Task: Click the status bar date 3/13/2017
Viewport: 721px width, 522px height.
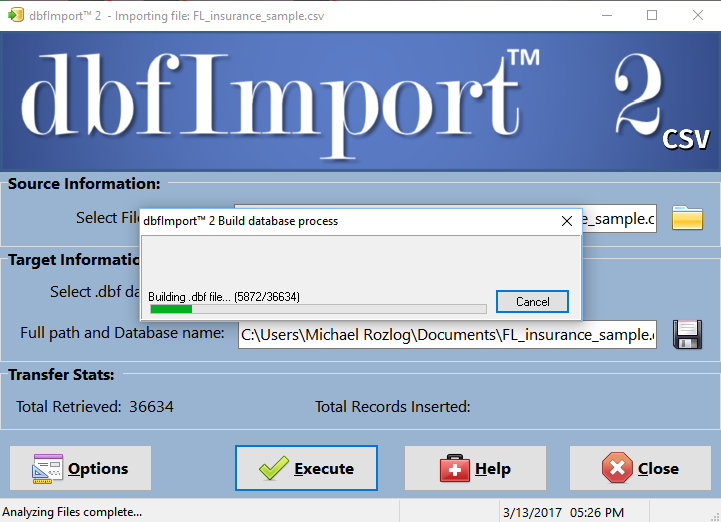Action: coord(532,512)
